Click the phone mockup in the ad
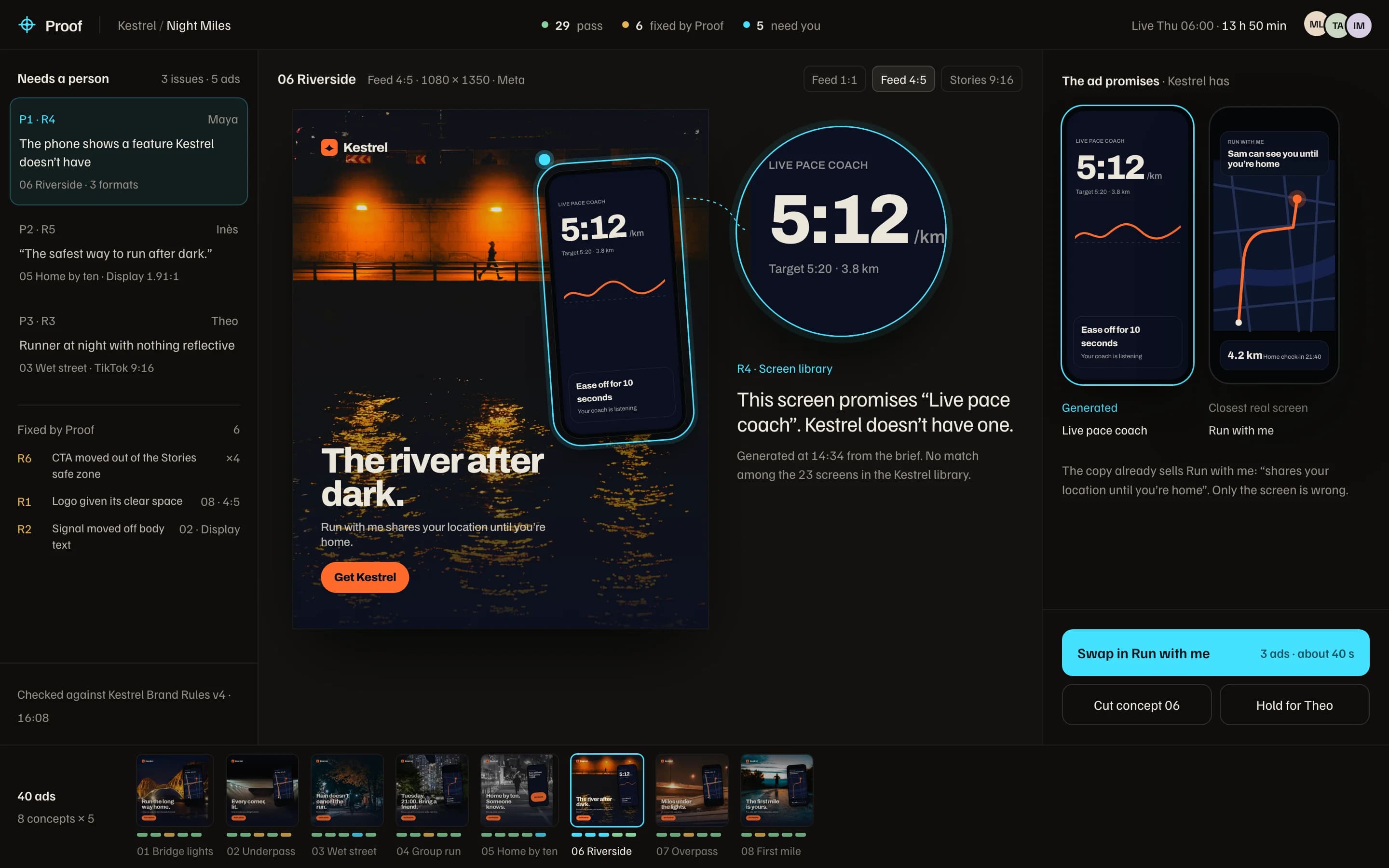 point(615,301)
